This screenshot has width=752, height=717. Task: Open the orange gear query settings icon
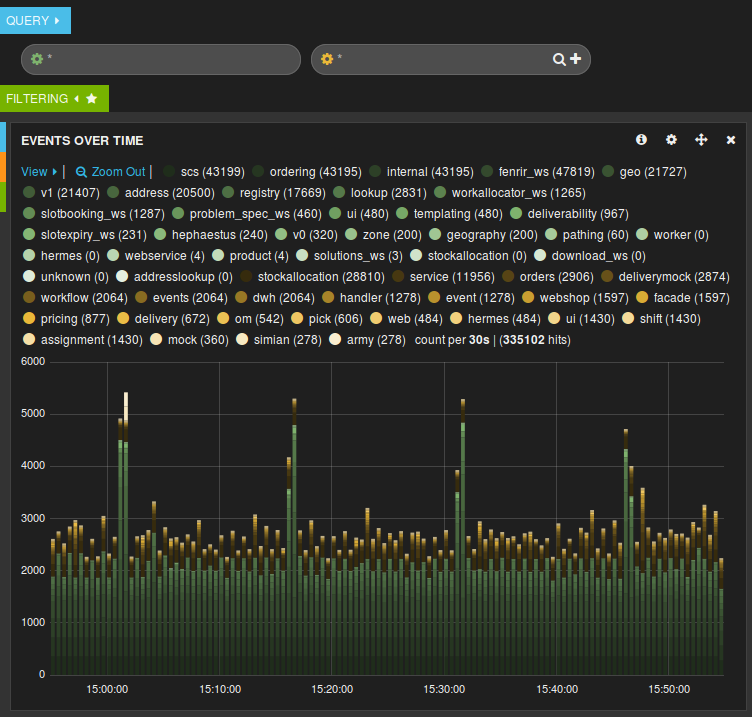327,59
